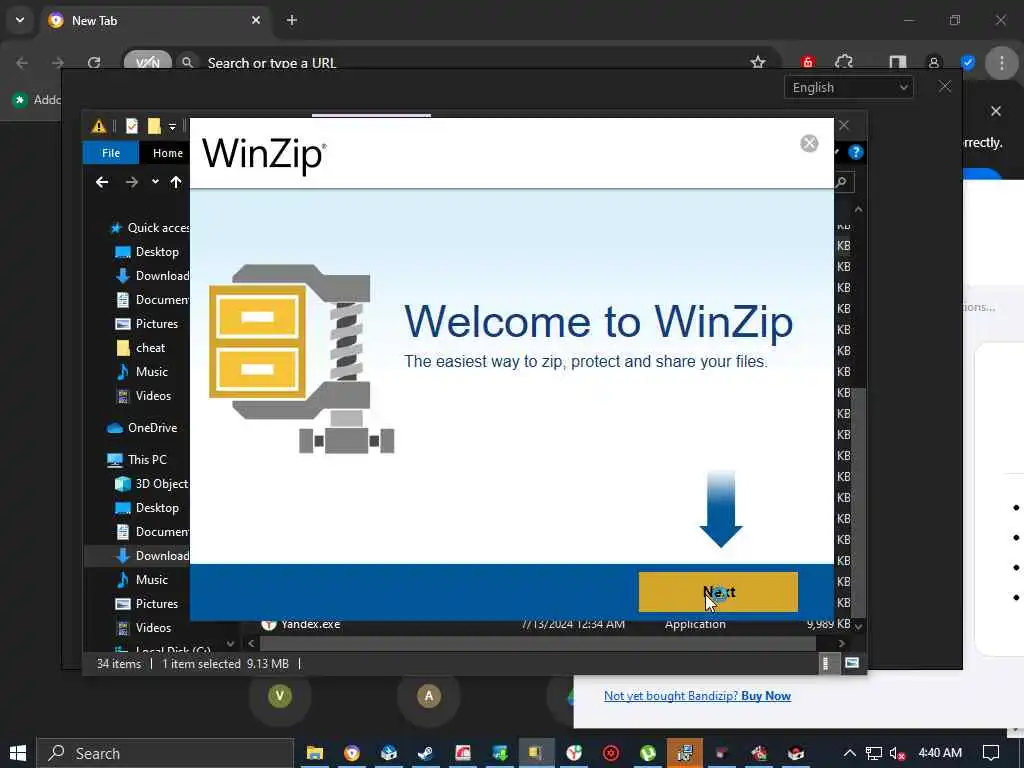Go back in File Explorer navigation
This screenshot has height=768, width=1024.
[x=102, y=182]
